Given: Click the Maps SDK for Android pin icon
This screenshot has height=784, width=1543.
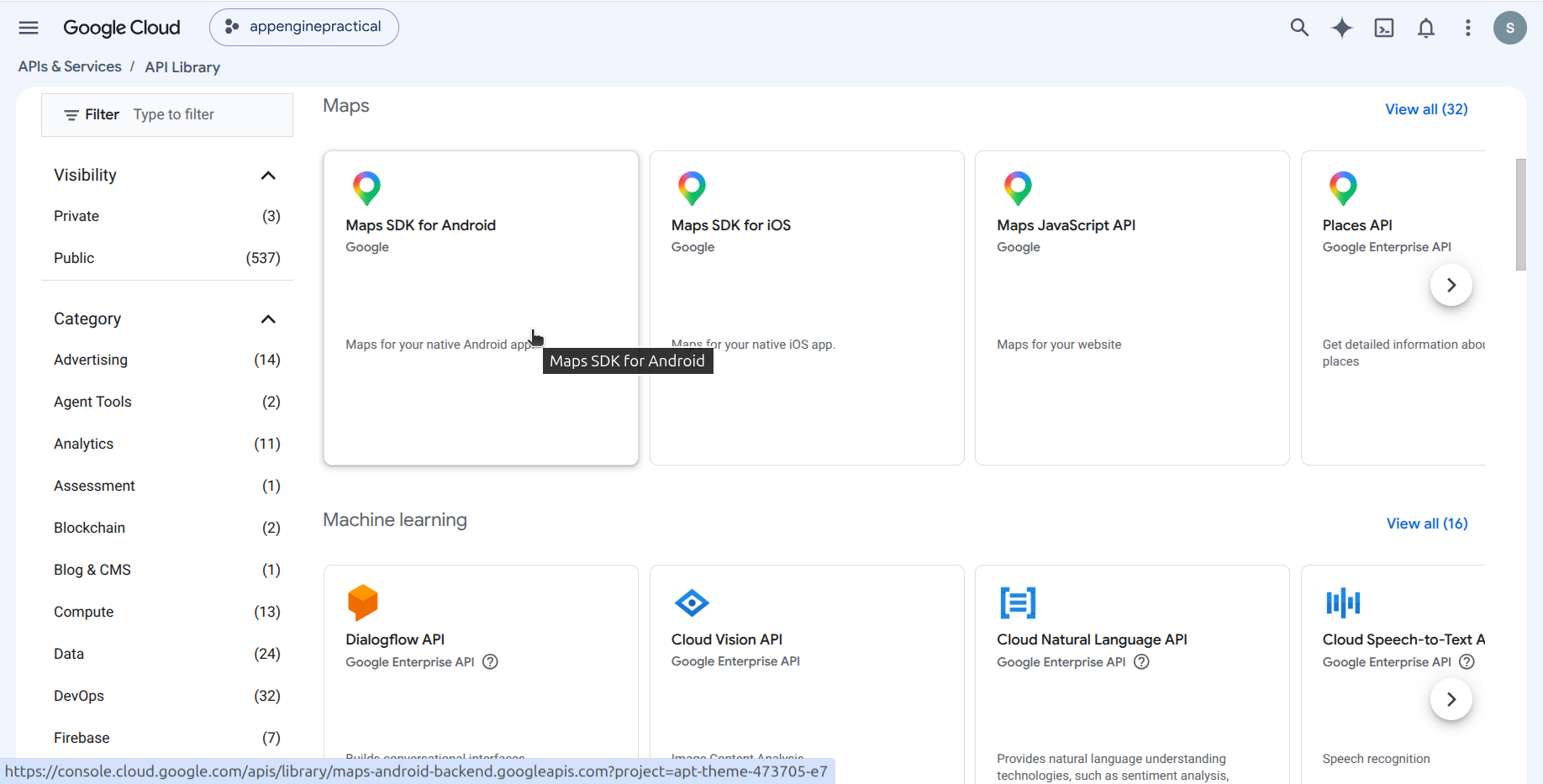Looking at the screenshot, I should point(366,188).
